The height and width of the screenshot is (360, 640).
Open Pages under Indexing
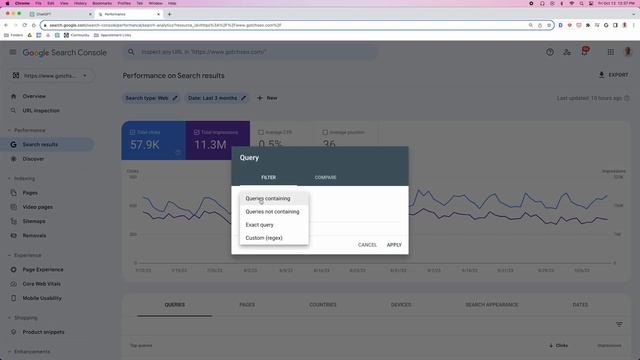click(30, 193)
